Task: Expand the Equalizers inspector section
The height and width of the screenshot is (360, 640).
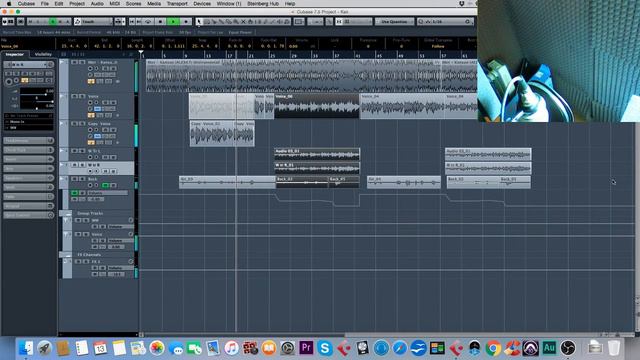Action: pyautogui.click(x=29, y=178)
